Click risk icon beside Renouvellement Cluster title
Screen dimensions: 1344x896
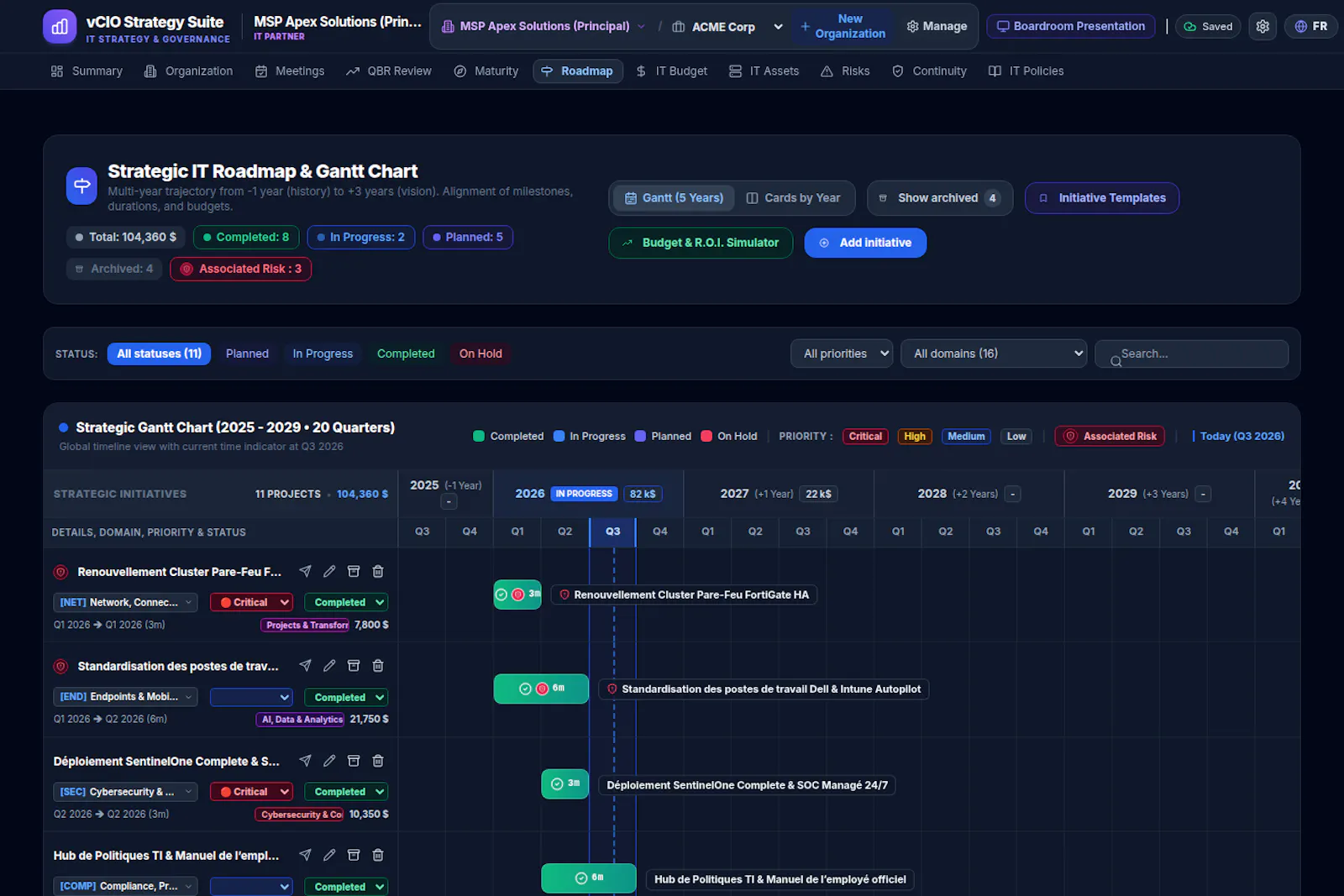60,572
